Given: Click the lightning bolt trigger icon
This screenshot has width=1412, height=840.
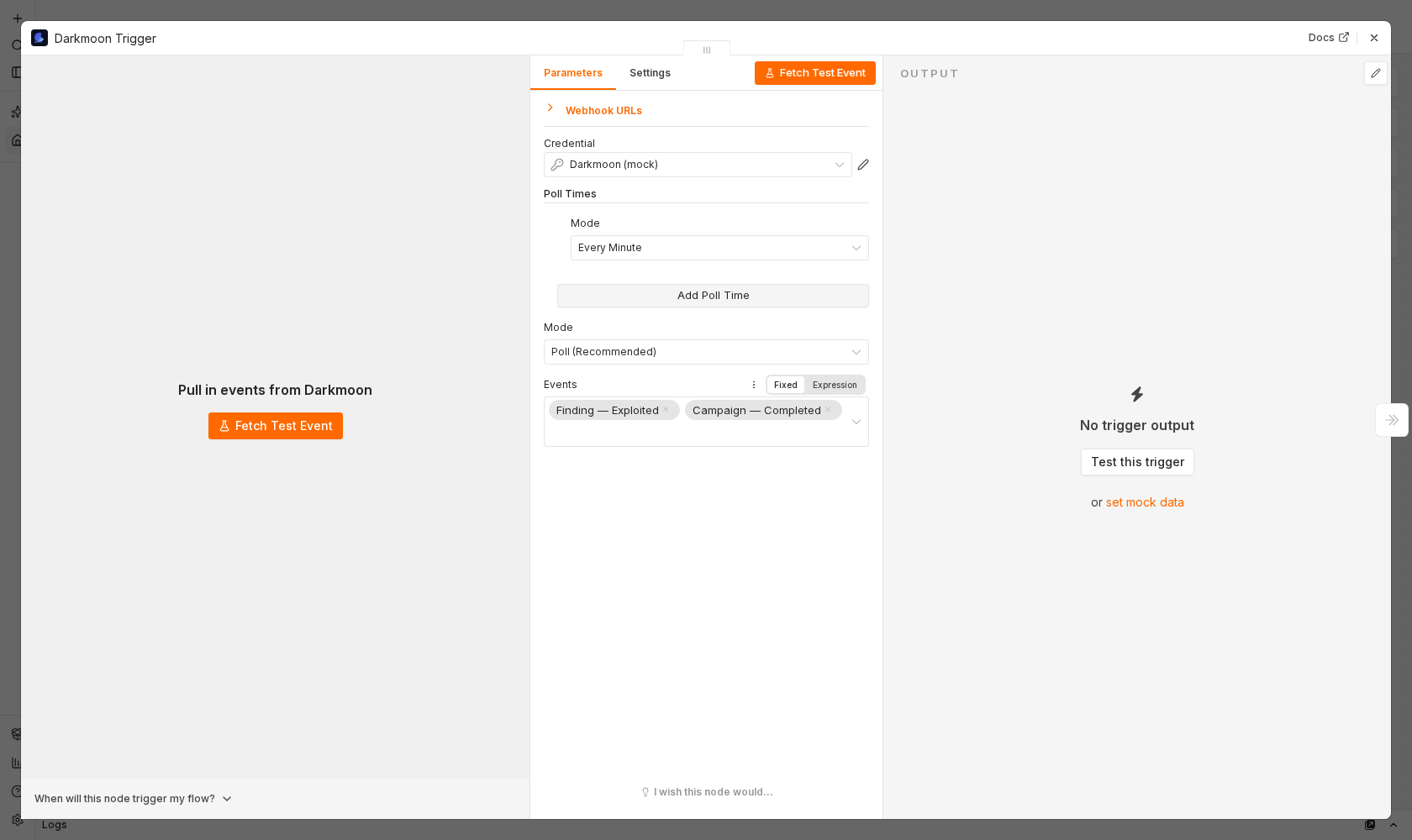Looking at the screenshot, I should click(1137, 394).
